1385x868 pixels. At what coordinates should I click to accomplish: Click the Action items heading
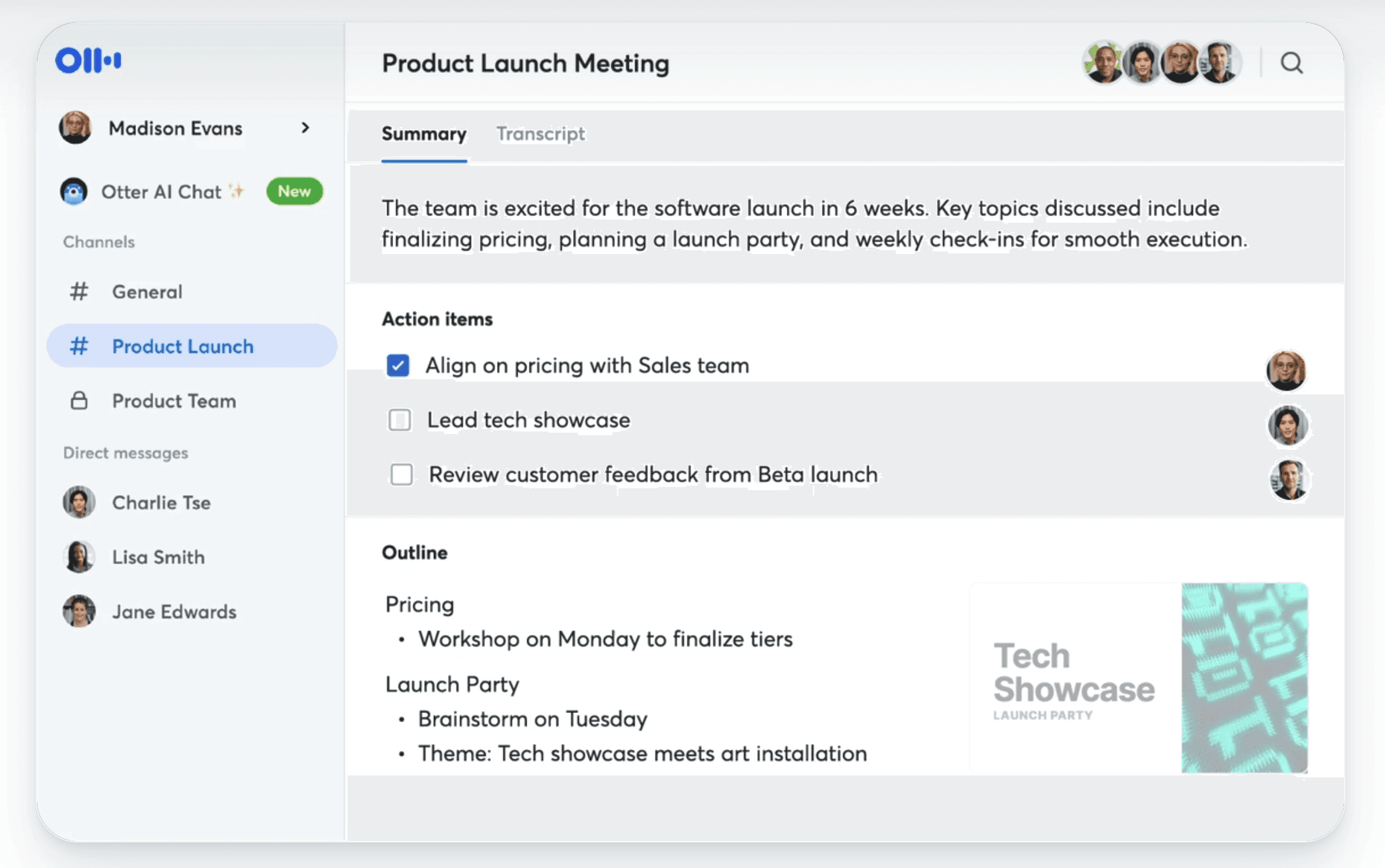437,318
